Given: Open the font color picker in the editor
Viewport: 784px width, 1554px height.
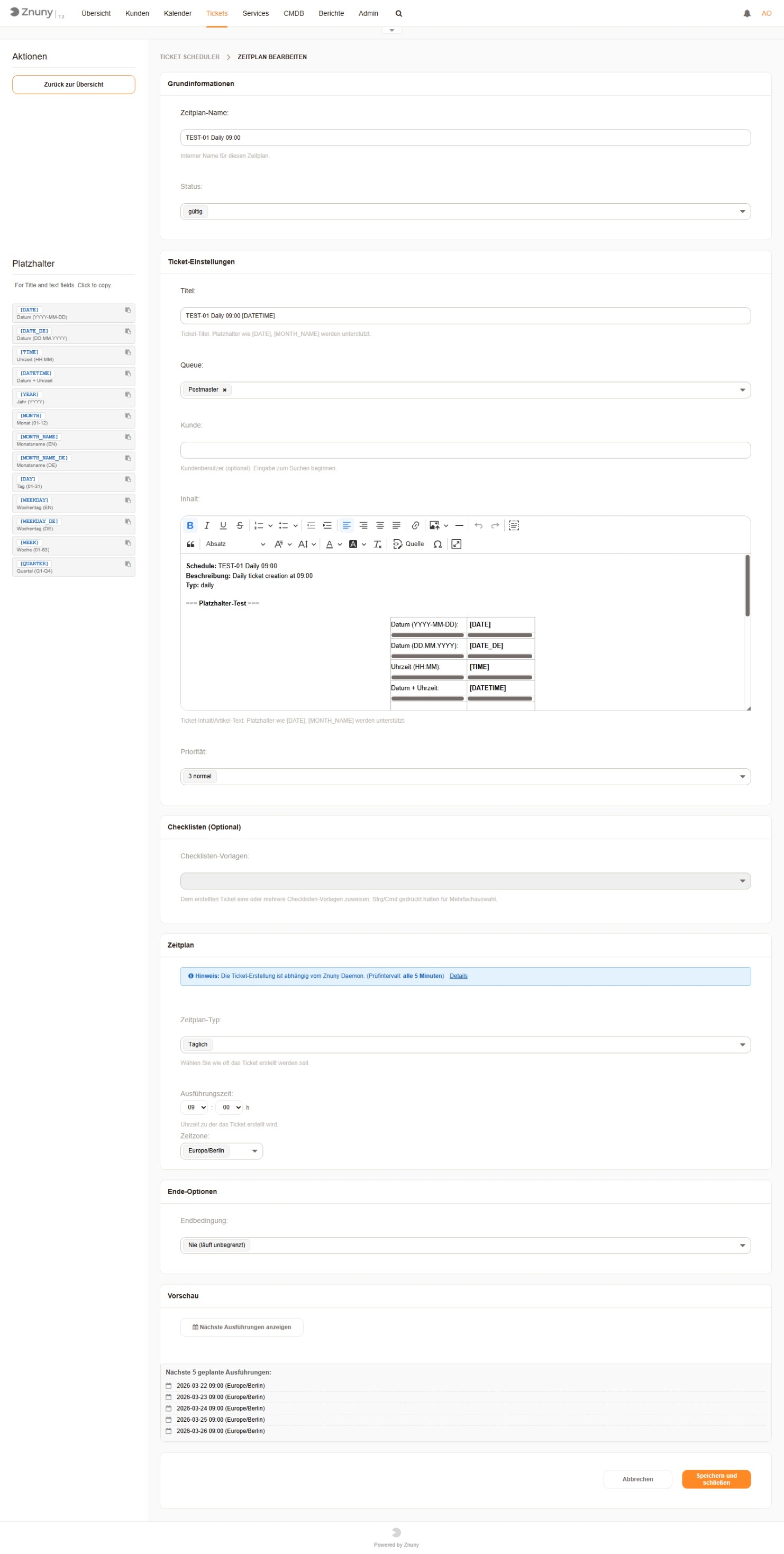Looking at the screenshot, I should [x=330, y=544].
